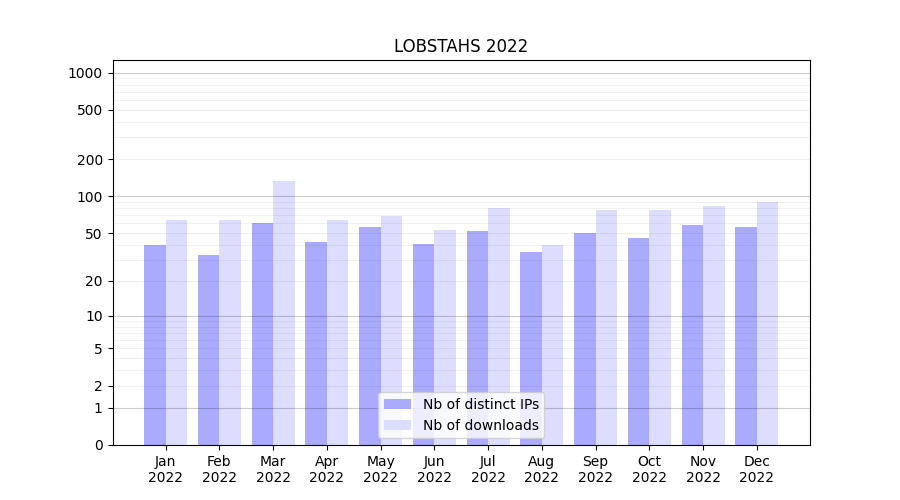
Task: Select the February 2022 distinct IPs bar
Action: pos(209,349)
